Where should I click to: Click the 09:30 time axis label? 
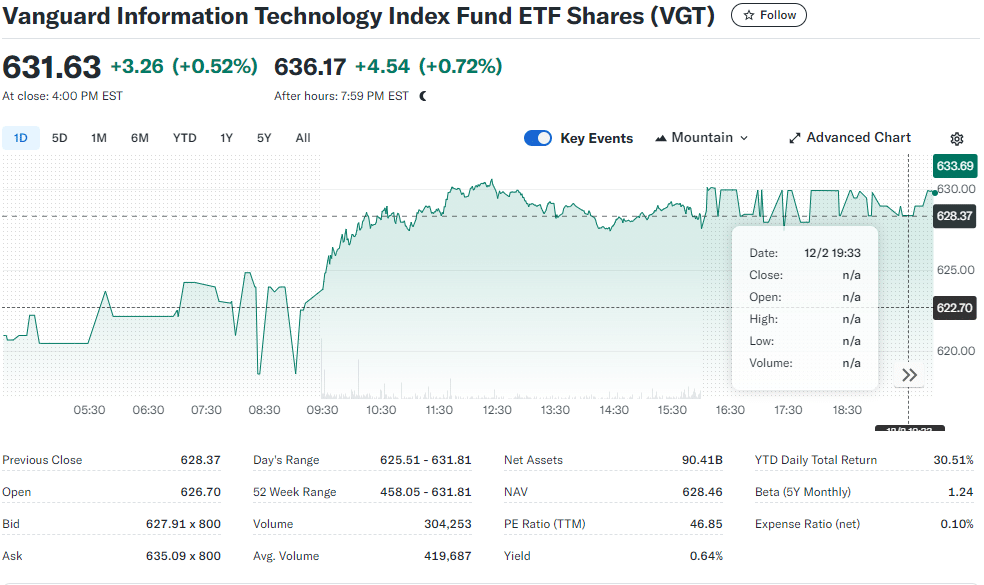click(322, 410)
